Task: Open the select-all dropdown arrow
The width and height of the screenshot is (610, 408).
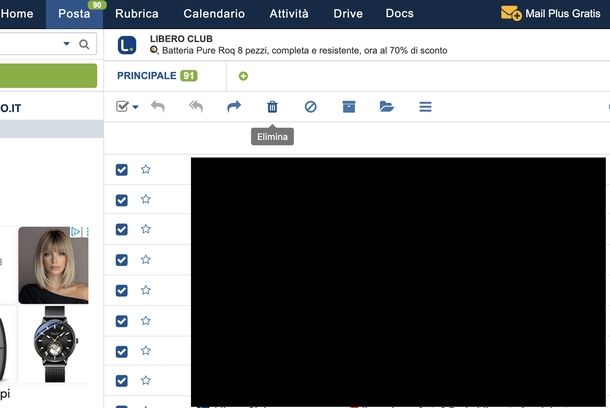Action: tap(135, 107)
